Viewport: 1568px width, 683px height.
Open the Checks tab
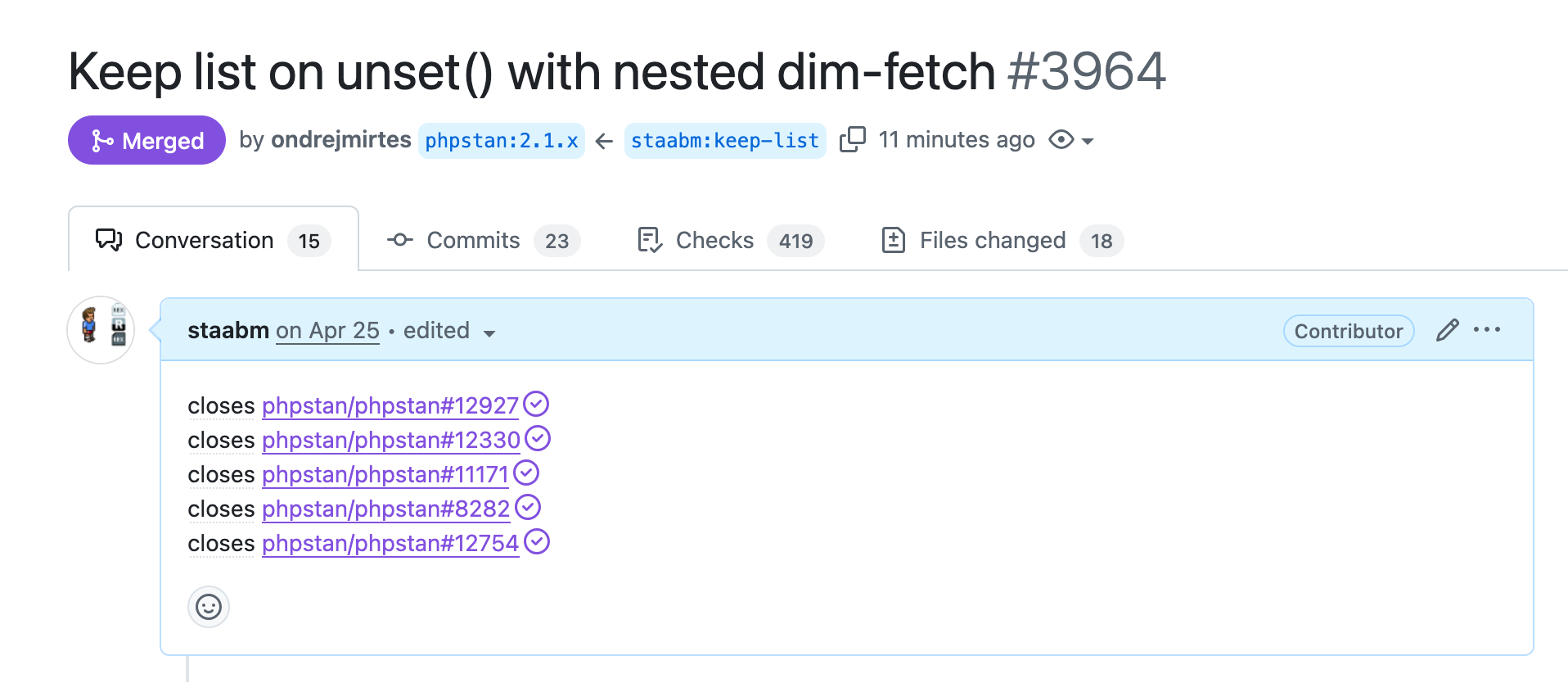(730, 240)
